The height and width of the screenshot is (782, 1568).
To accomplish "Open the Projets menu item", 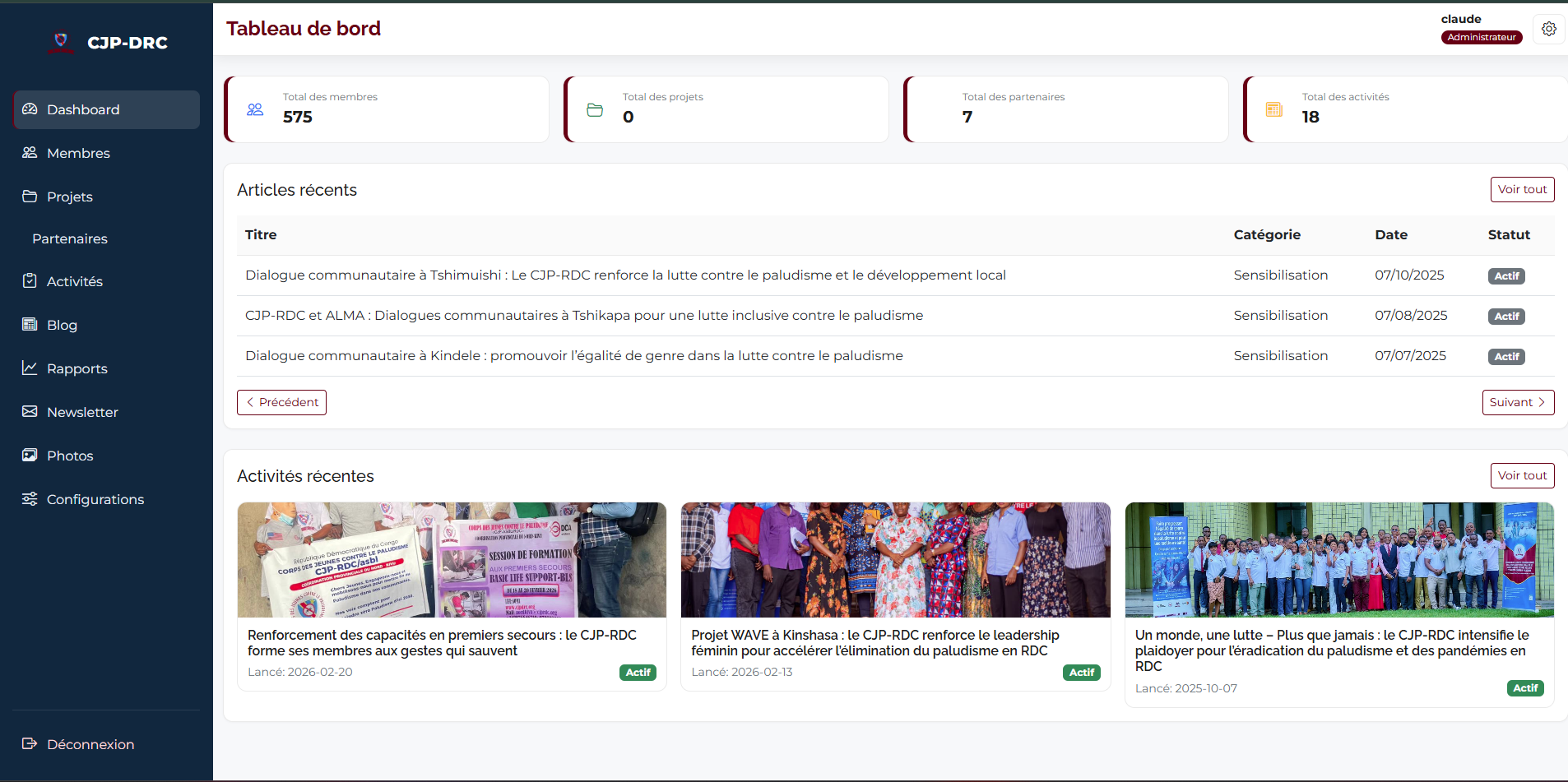I will (x=107, y=197).
